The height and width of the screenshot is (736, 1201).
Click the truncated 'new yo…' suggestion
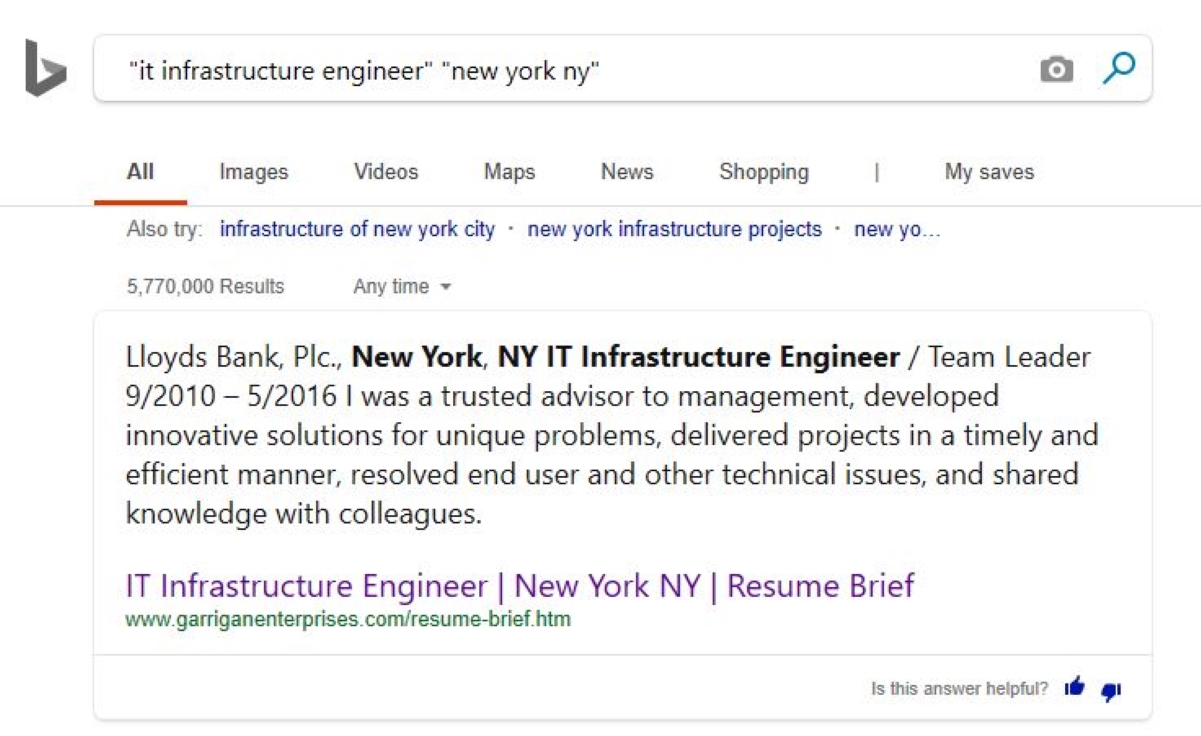tap(897, 229)
